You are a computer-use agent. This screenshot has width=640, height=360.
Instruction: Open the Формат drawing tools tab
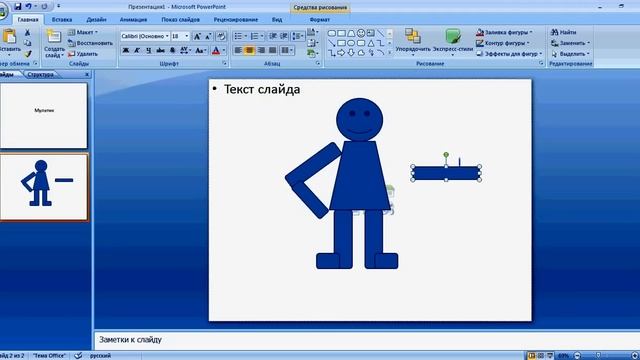(320, 20)
